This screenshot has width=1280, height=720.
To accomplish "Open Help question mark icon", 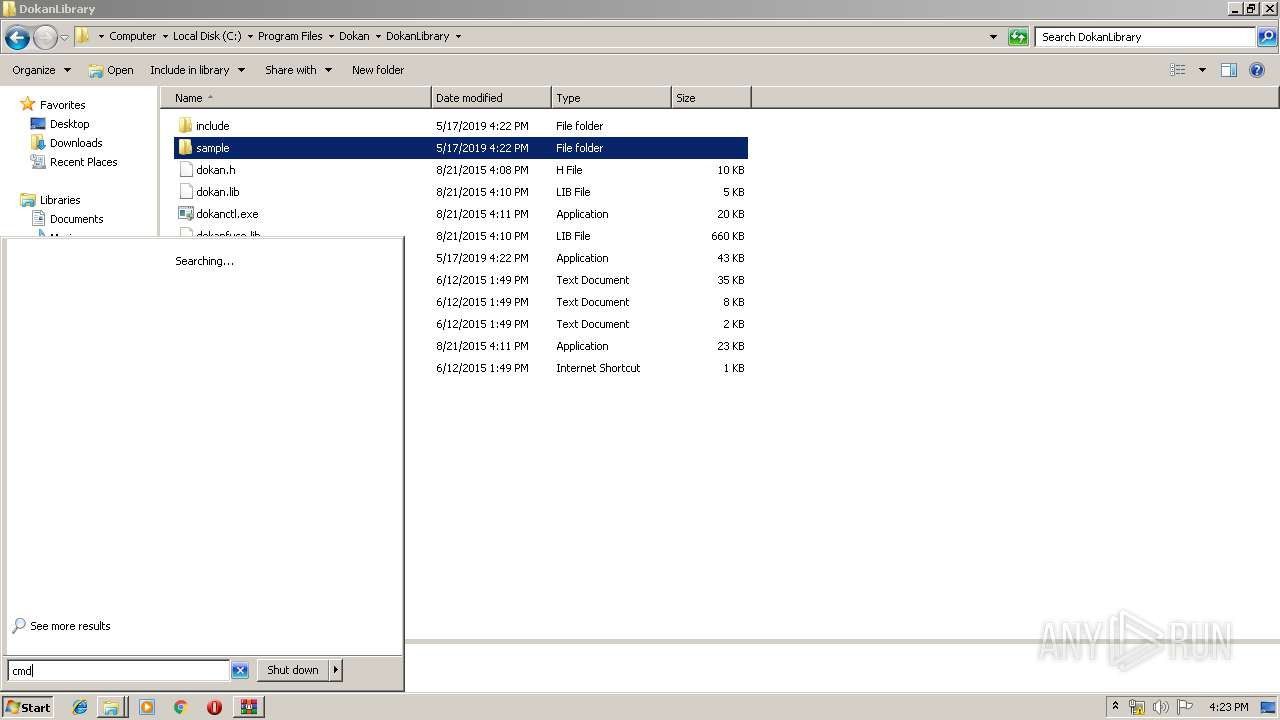I will tap(1257, 70).
